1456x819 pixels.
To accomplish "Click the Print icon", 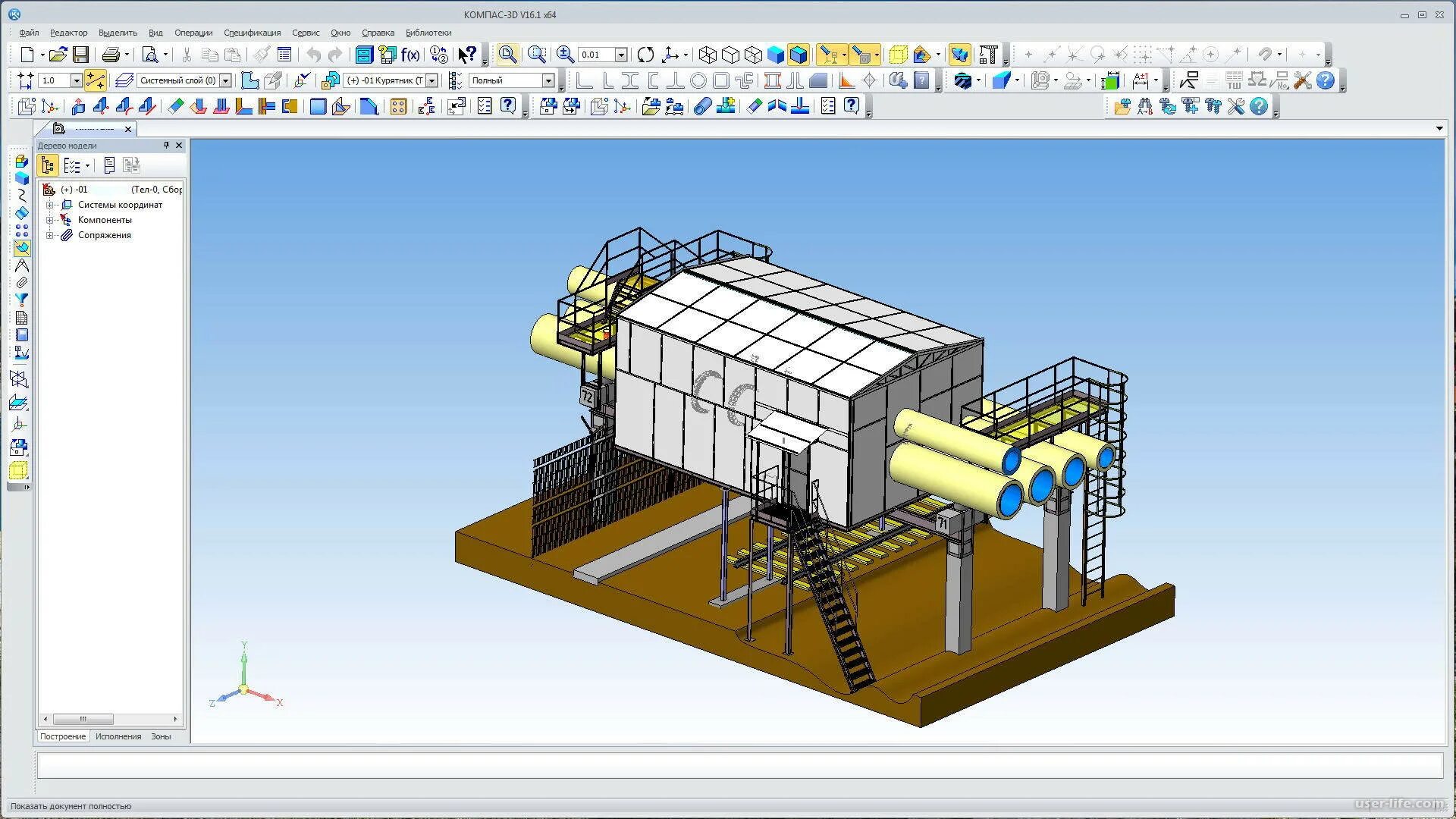I will point(111,55).
